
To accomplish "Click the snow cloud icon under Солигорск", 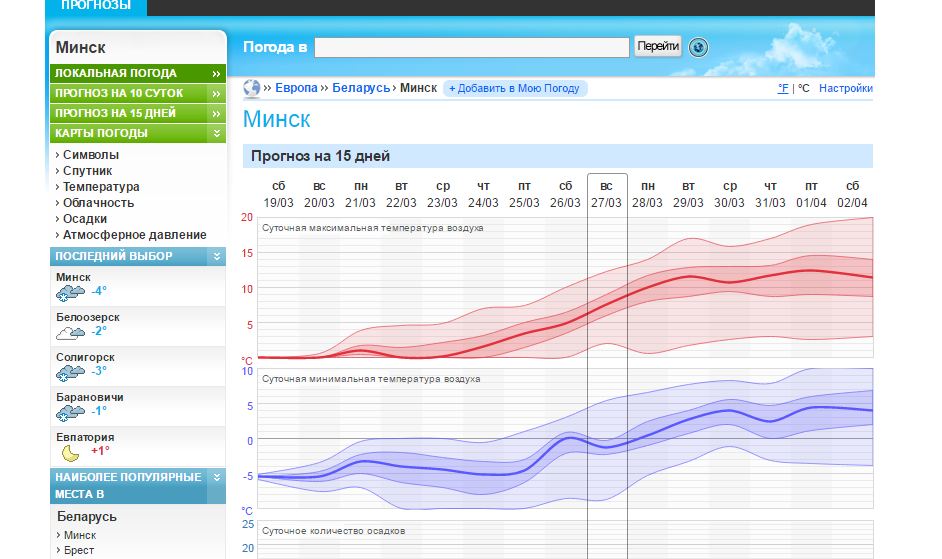I will point(69,372).
